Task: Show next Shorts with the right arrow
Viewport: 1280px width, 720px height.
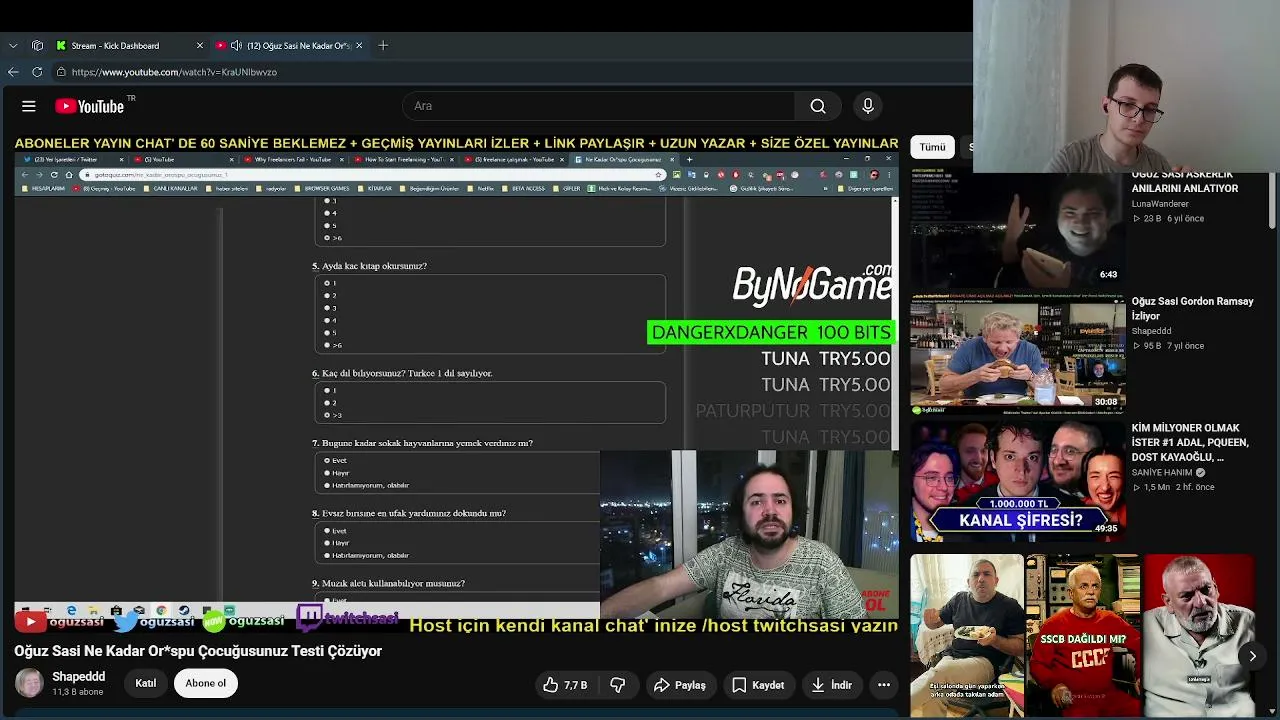Action: point(1252,656)
